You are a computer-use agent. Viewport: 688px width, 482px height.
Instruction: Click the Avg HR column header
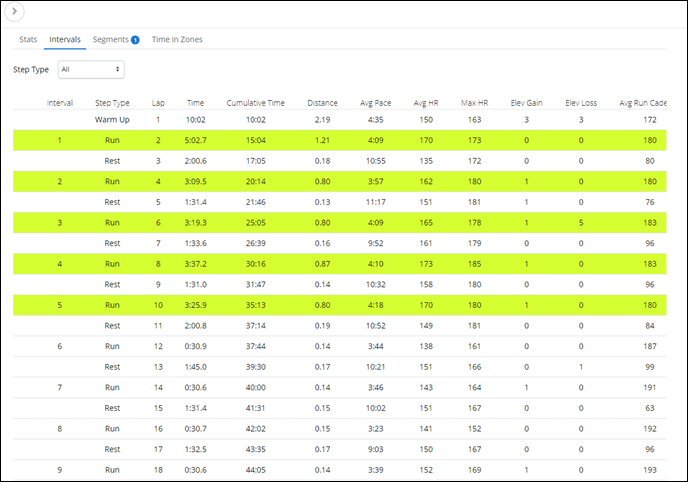pyautogui.click(x=426, y=103)
